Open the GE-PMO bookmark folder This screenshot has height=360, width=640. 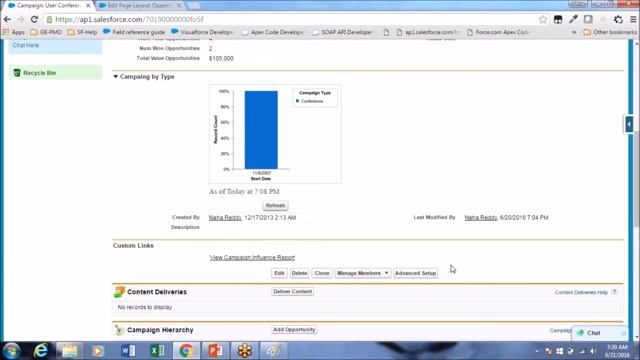(x=46, y=32)
